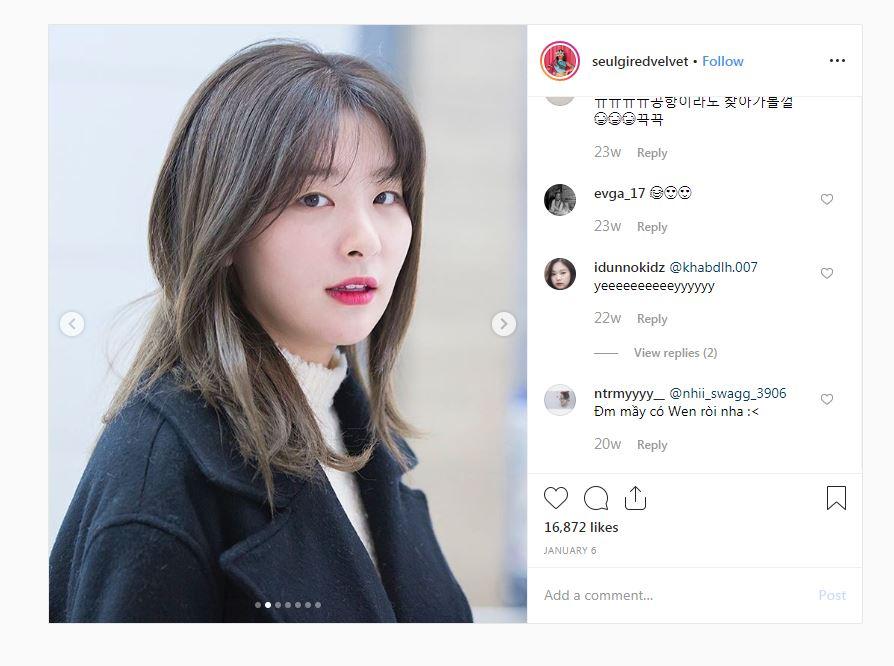Open the @nhii_swagg_3906 mention link
The height and width of the screenshot is (666, 894).
728,393
